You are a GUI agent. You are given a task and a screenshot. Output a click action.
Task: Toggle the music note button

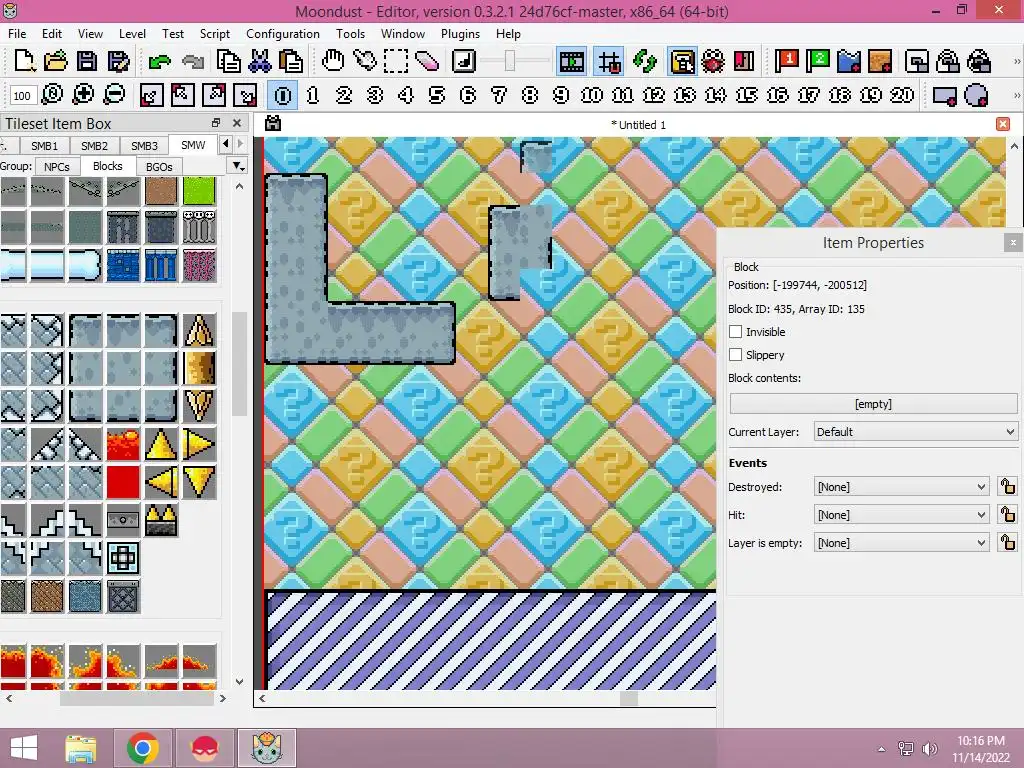[464, 61]
